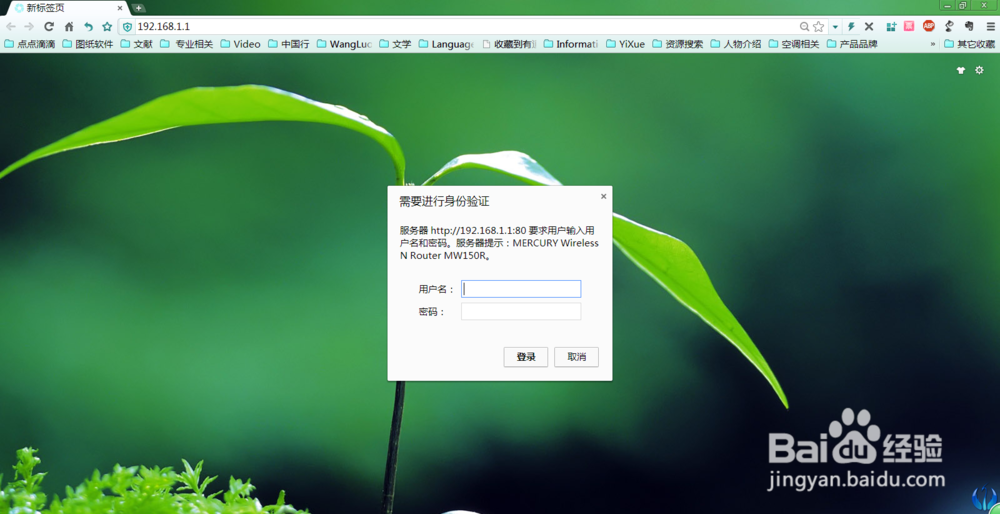Click the X stop-loading icon in toolbar
Screen dimensions: 1000x514
(869, 27)
